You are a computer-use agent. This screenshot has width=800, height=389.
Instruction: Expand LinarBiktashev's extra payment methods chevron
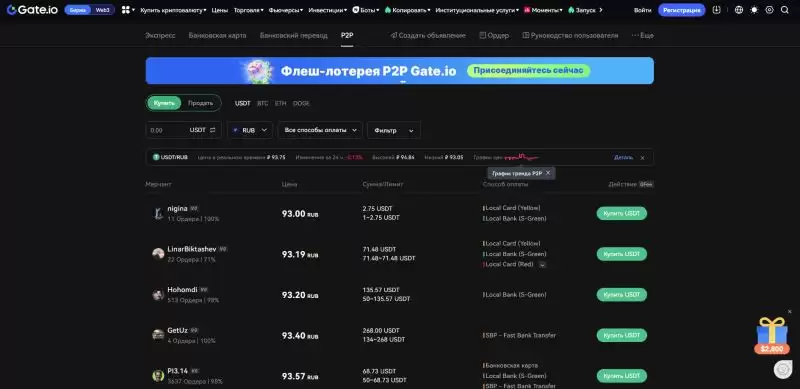[542, 264]
